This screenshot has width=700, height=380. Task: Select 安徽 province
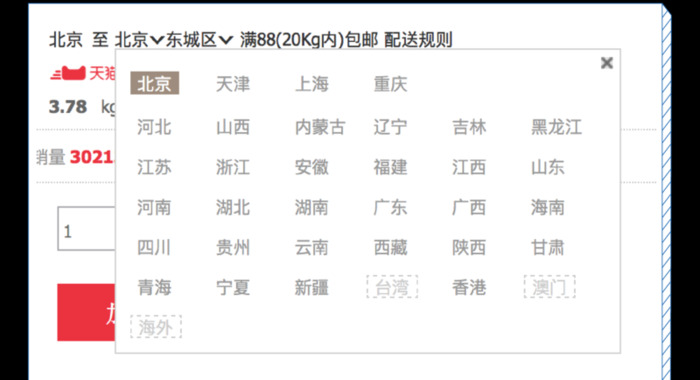[x=312, y=167]
